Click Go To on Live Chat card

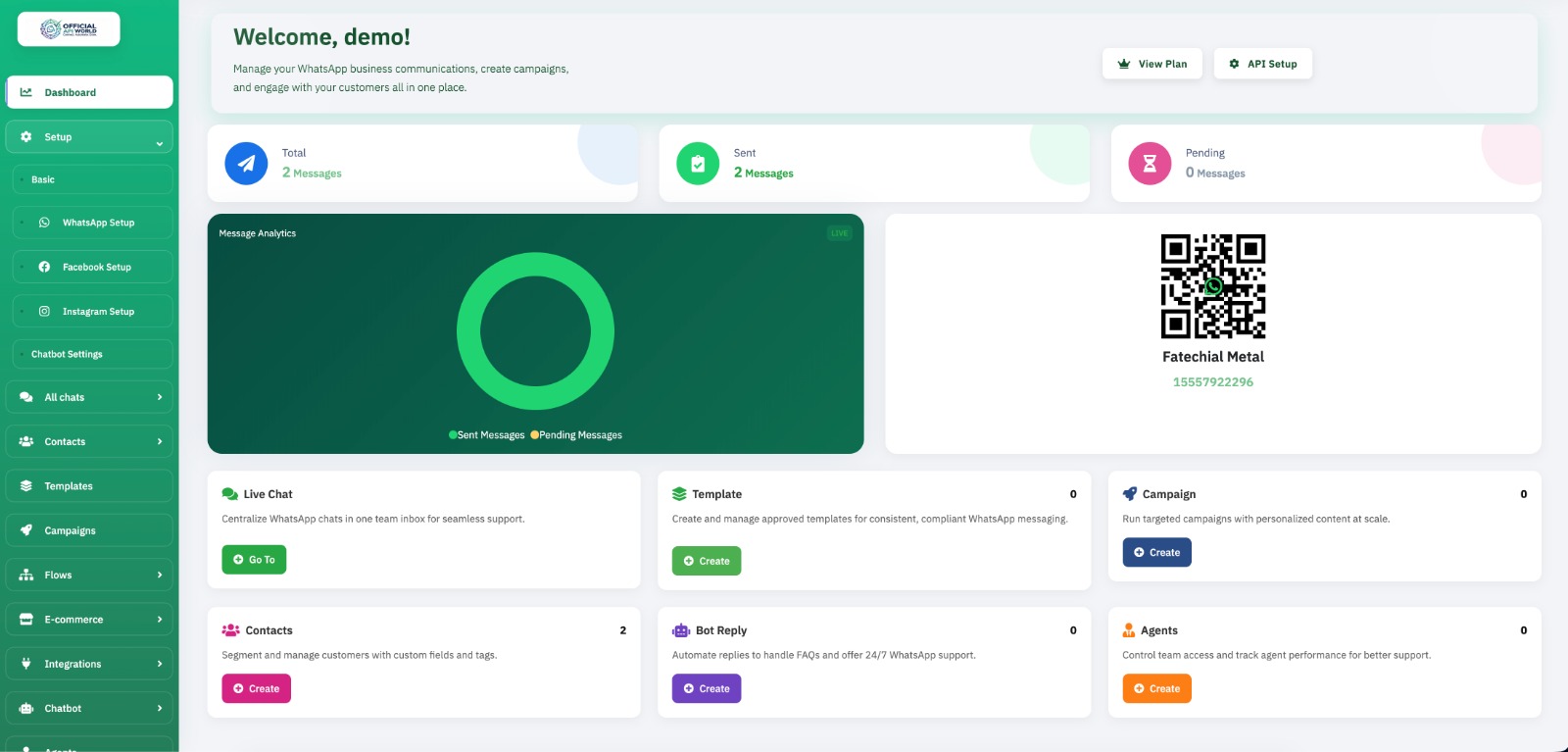coord(254,560)
